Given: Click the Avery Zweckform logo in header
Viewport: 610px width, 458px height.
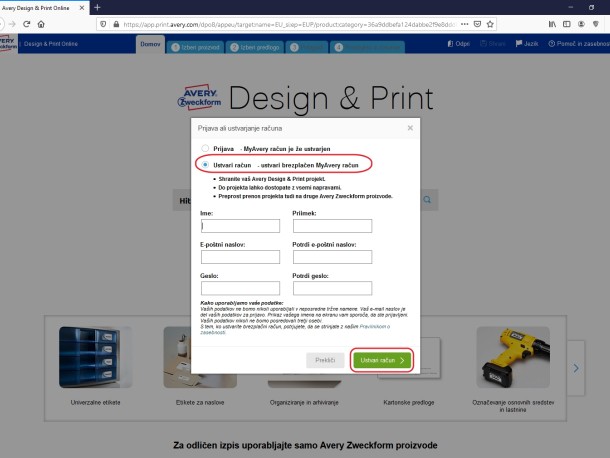Looking at the screenshot, I should [x=8, y=44].
